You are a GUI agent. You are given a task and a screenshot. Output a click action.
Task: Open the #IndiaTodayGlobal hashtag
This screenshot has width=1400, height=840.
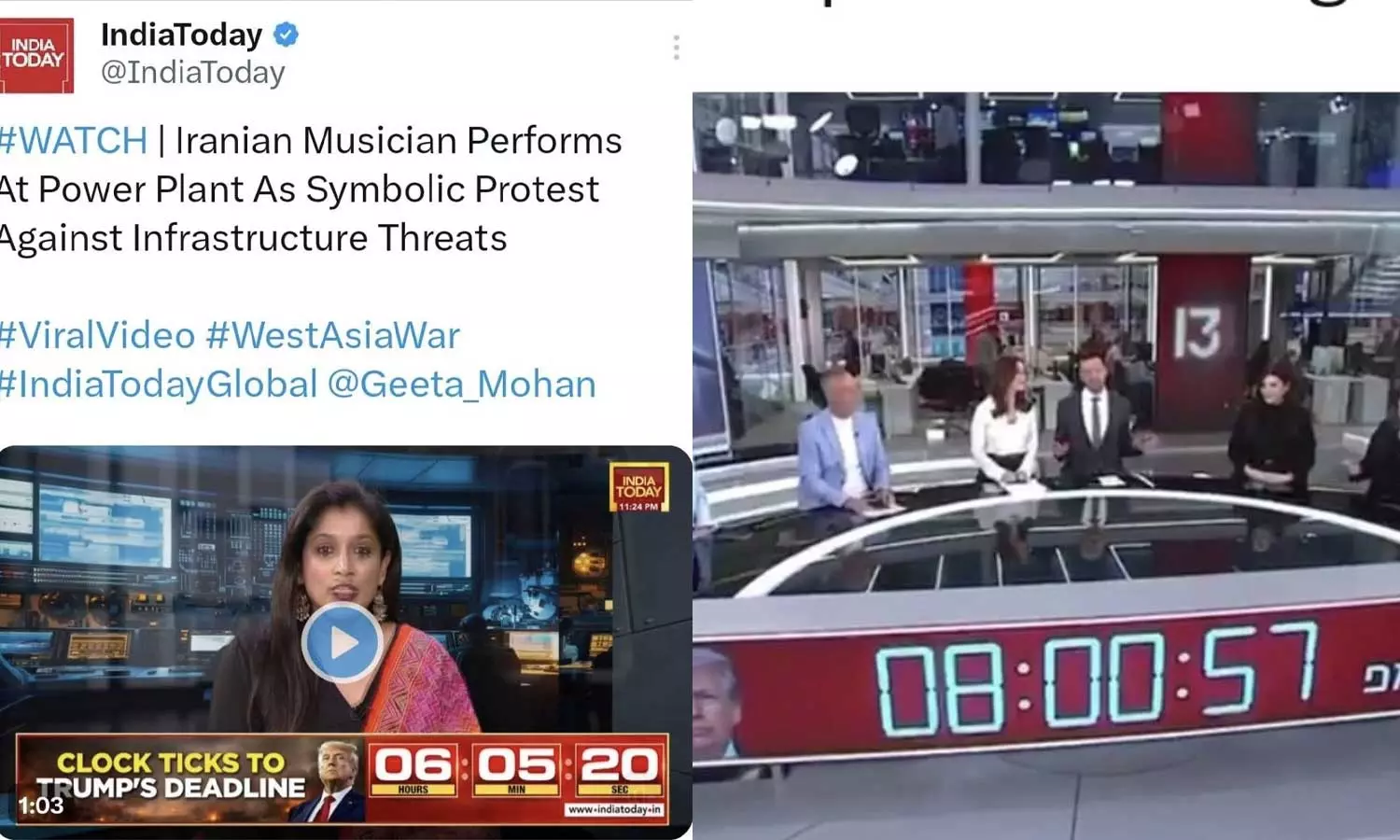click(159, 385)
